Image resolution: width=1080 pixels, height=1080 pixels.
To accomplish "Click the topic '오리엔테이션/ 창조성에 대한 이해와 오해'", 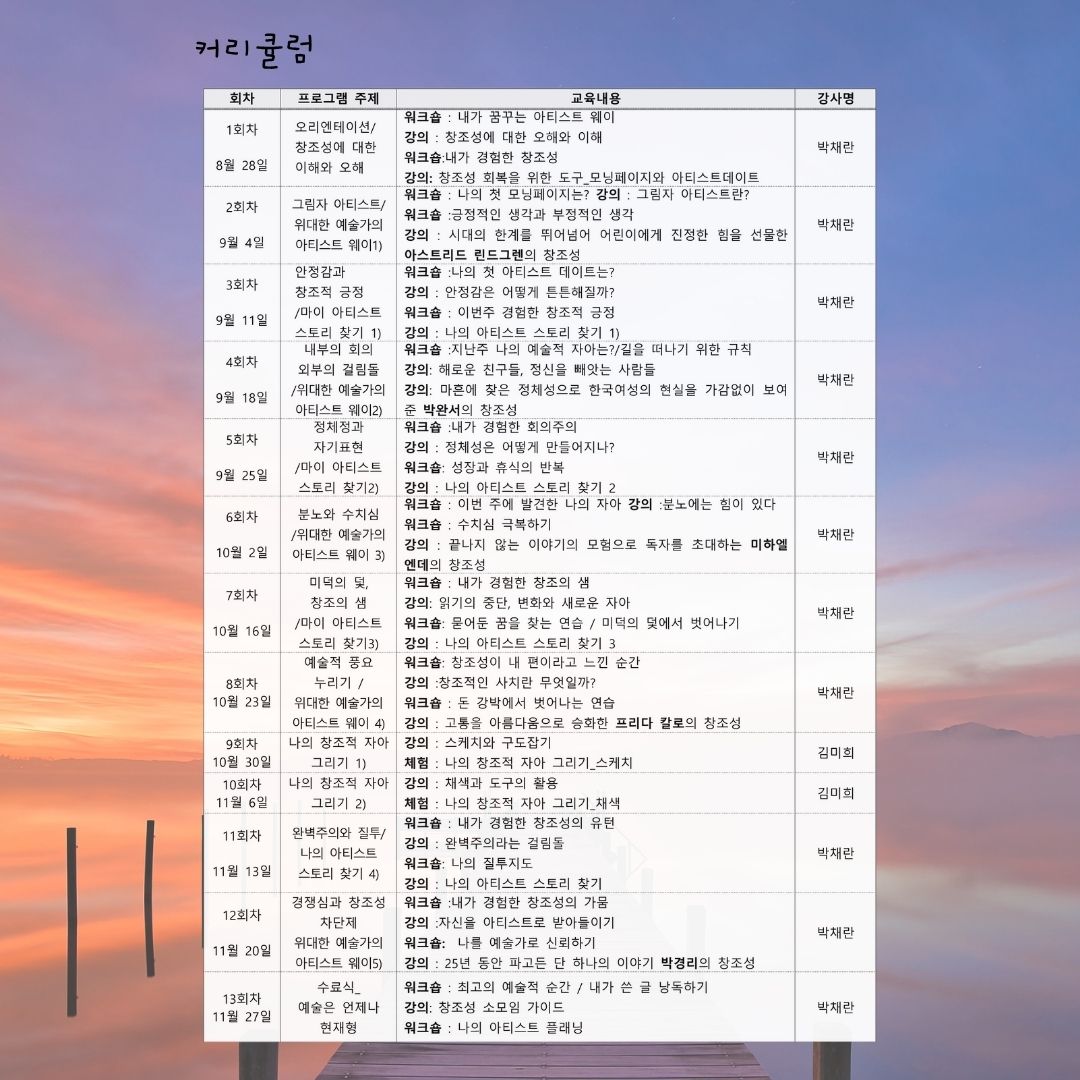I will click(335, 147).
